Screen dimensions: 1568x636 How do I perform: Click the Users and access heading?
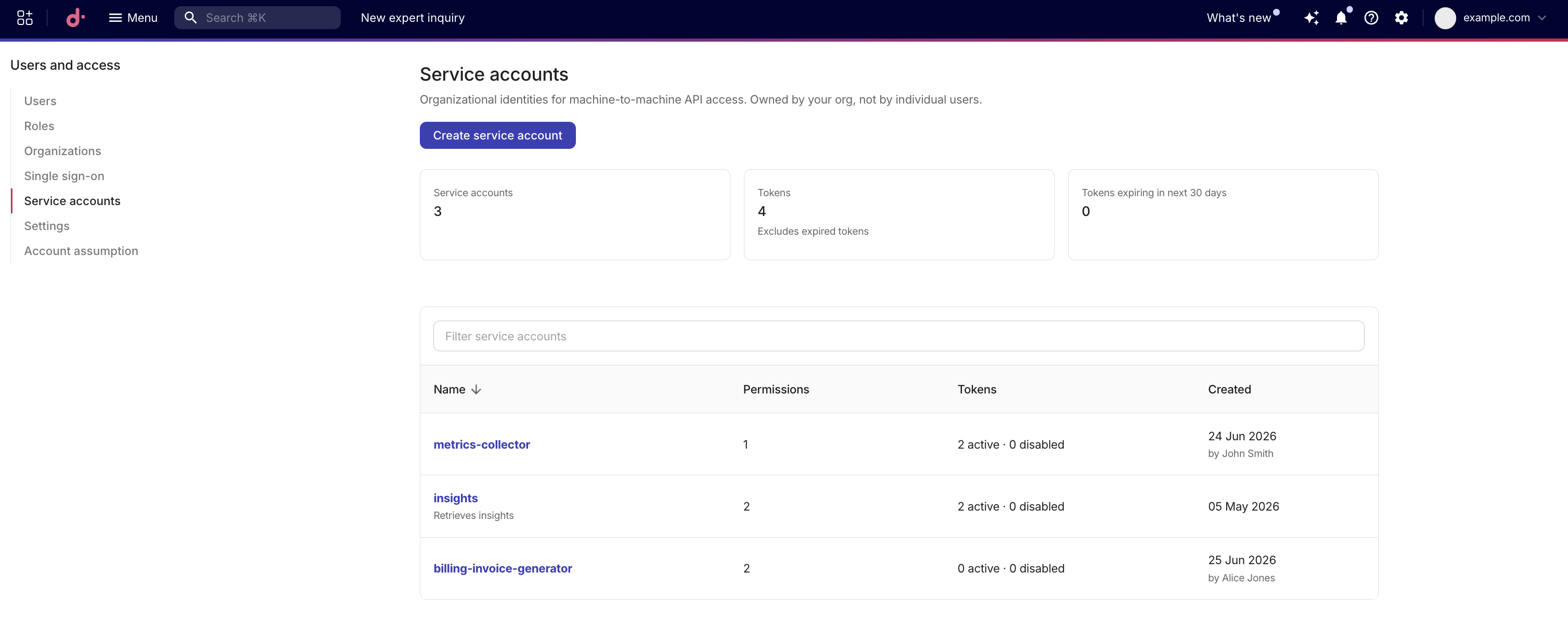pos(65,65)
